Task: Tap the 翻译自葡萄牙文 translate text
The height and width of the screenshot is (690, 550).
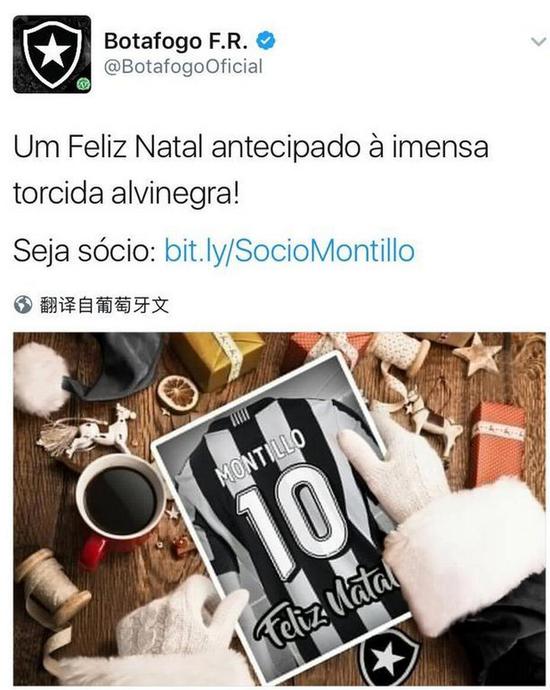Action: click(x=104, y=305)
